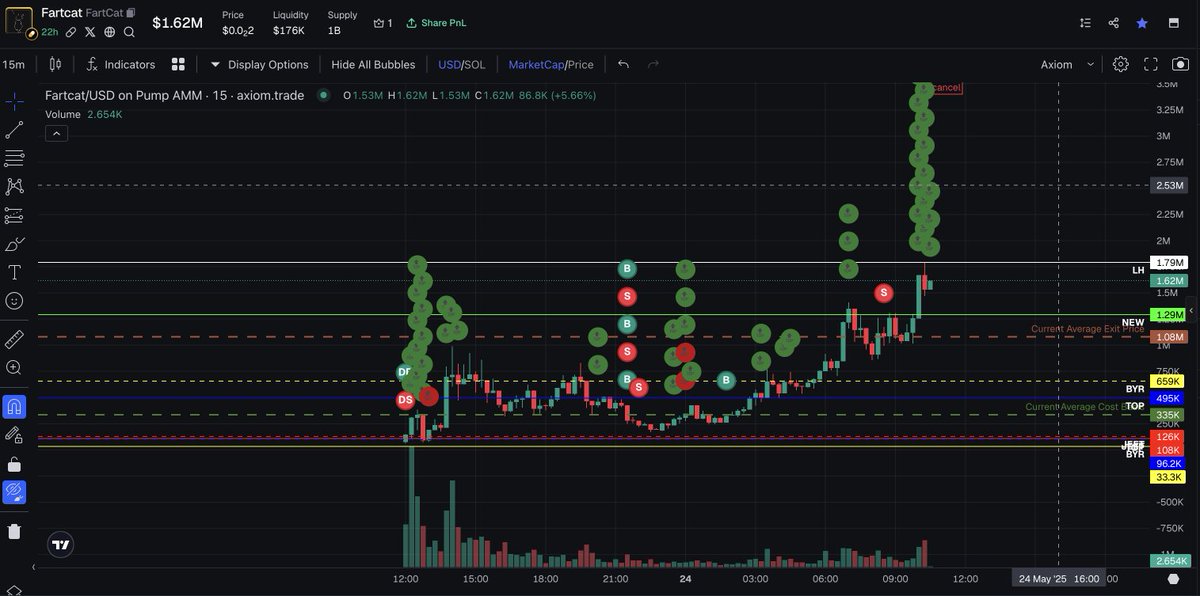Select the Trend Line drawing tool
Image resolution: width=1200 pixels, height=596 pixels.
click(13, 130)
